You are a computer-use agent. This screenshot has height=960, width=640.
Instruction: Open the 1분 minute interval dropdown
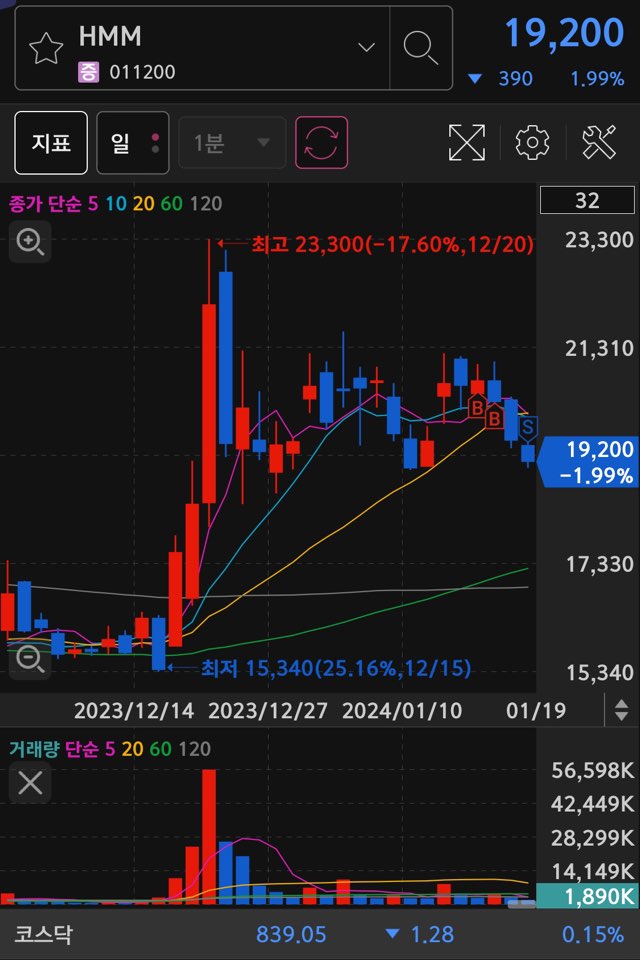pyautogui.click(x=232, y=143)
